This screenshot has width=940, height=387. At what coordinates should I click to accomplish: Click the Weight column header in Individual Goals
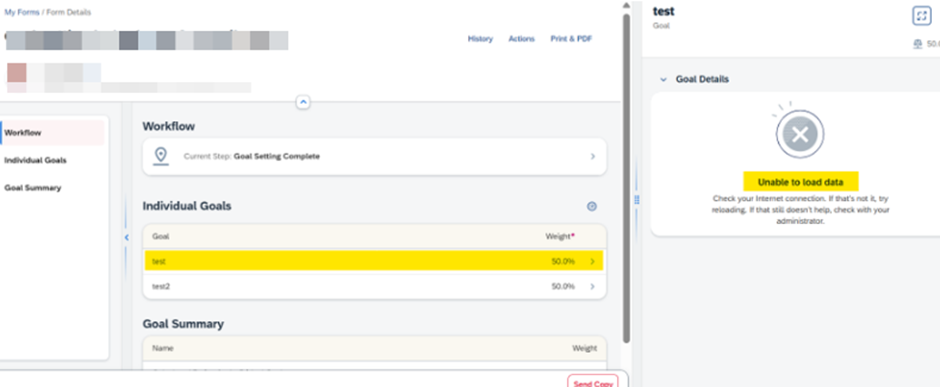[x=559, y=237]
